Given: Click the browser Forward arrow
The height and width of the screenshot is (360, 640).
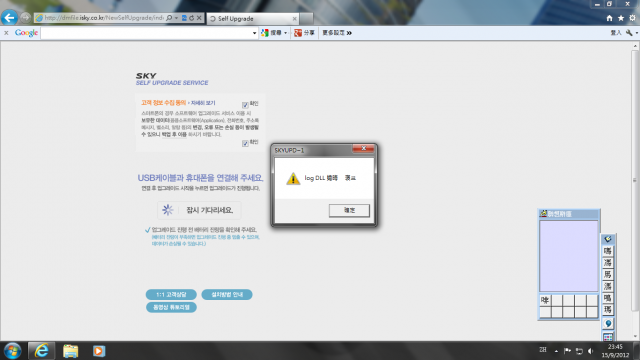Looking at the screenshot, I should tap(25, 18).
